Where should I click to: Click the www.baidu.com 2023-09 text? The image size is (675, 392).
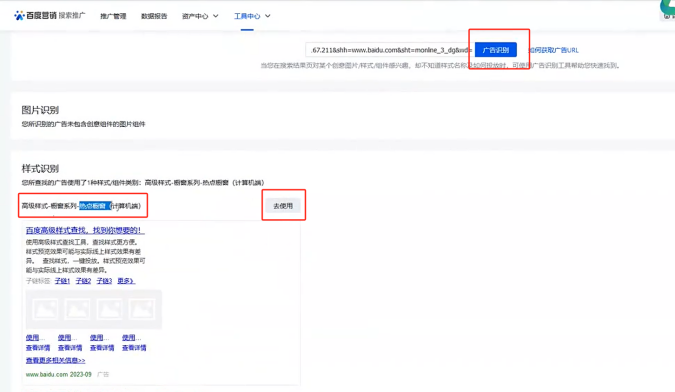59,374
